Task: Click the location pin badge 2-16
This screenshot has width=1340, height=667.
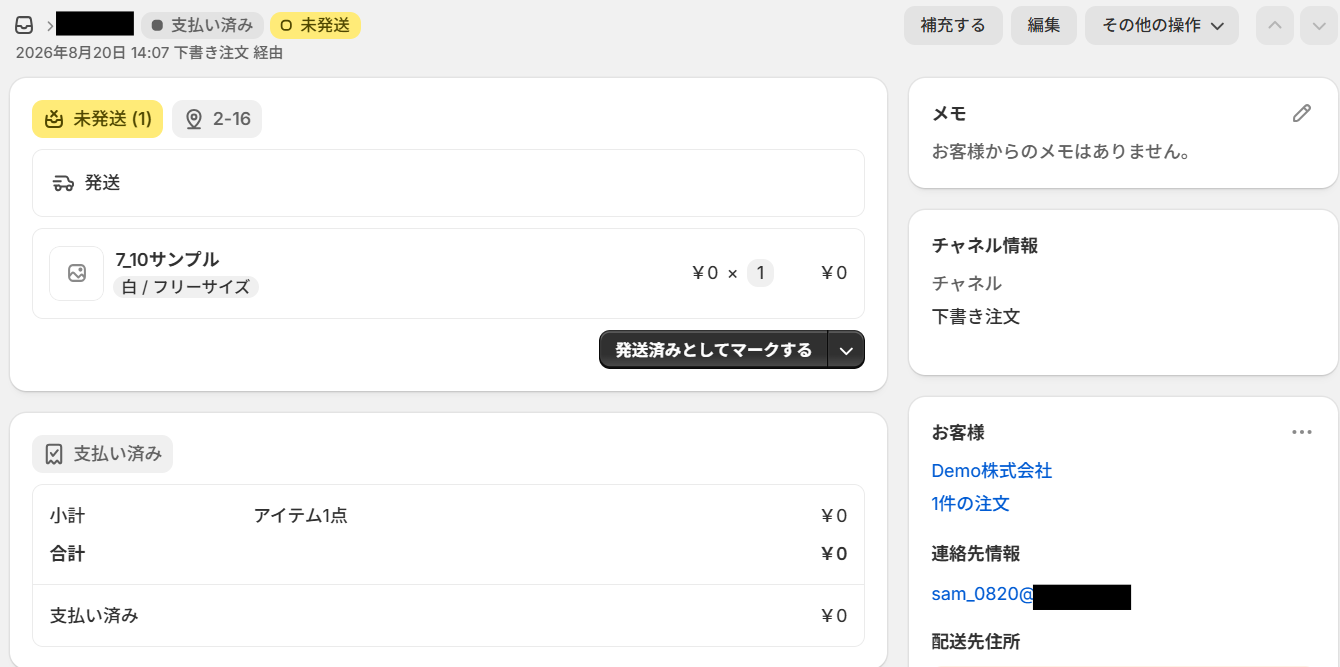Action: [x=217, y=119]
